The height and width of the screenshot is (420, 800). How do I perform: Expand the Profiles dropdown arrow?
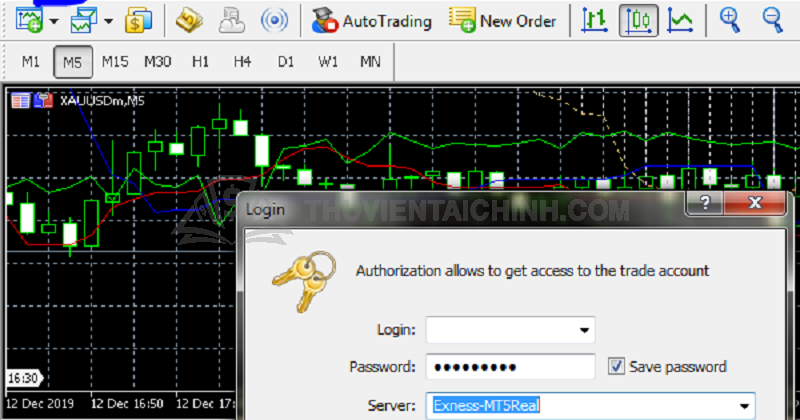[x=108, y=21]
